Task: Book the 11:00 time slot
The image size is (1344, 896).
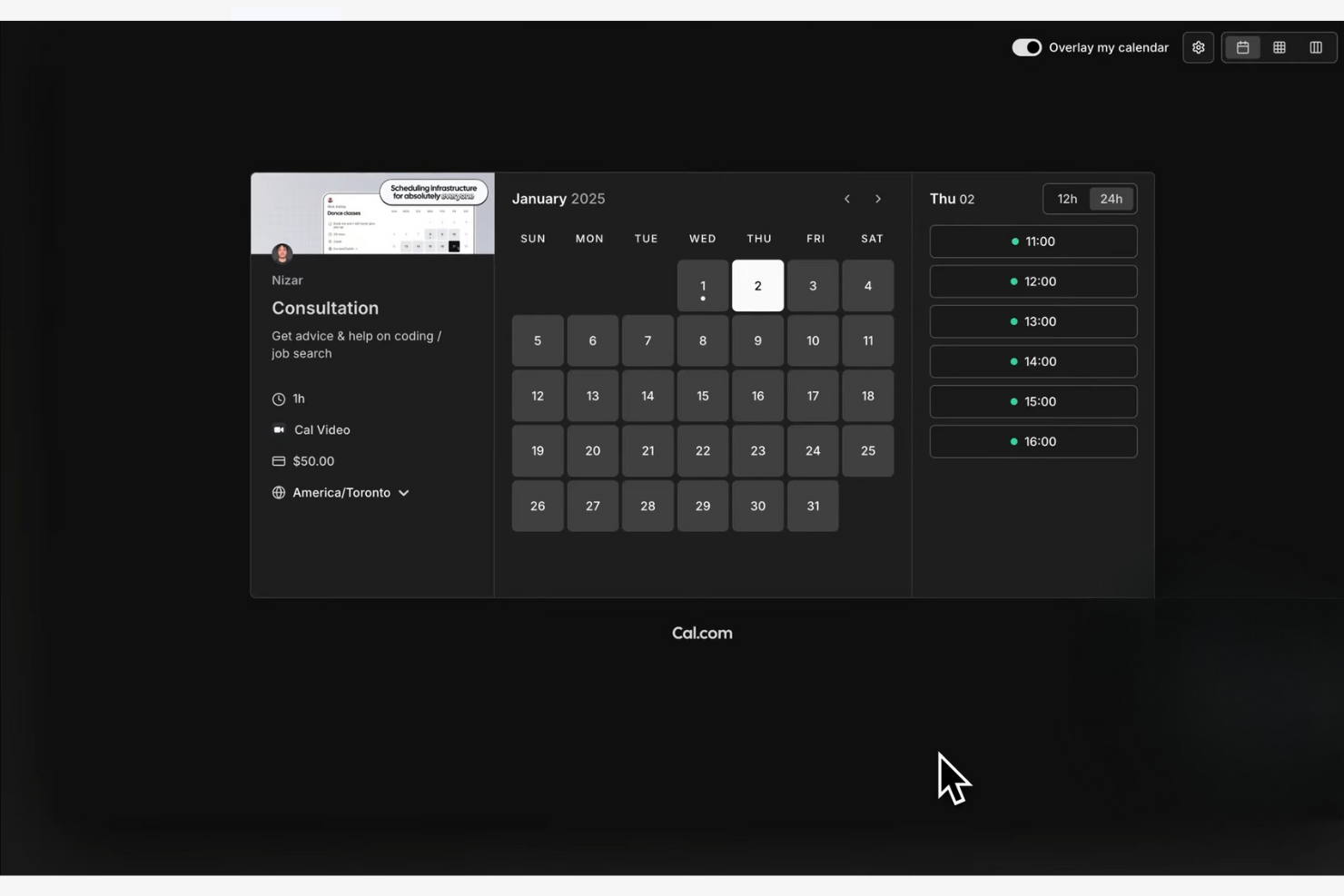Action: coord(1033,241)
